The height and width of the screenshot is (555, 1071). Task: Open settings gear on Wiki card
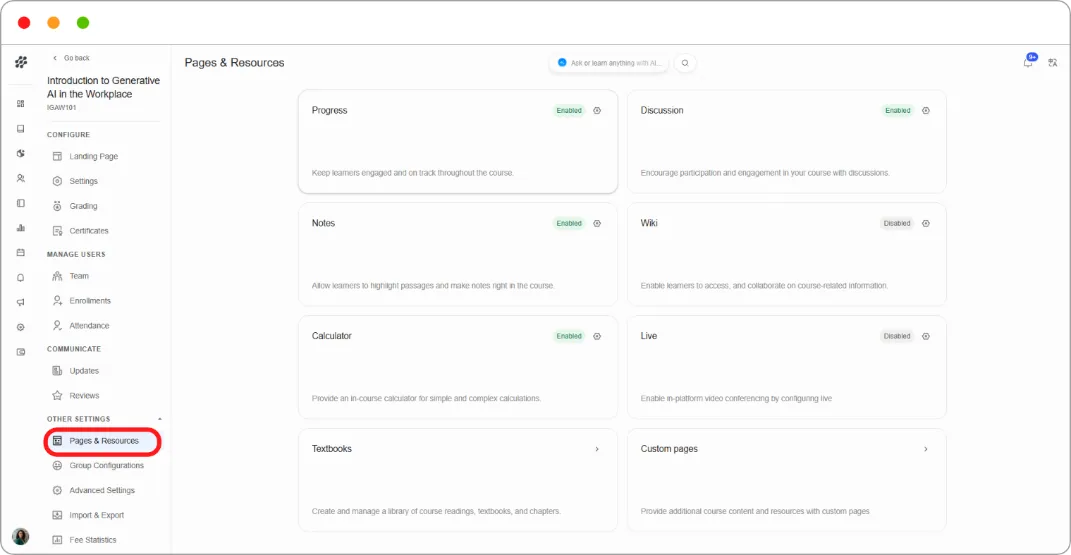[926, 223]
